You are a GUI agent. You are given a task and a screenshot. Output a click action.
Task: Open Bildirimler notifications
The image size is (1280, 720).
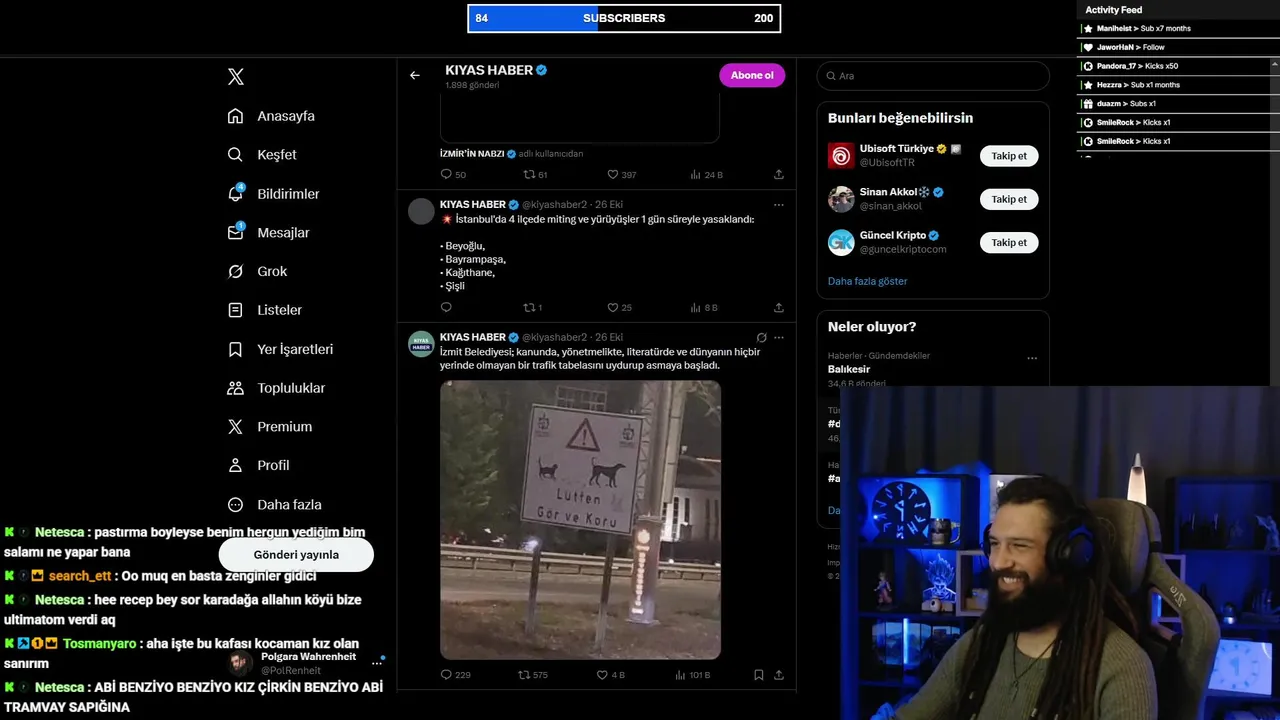273,194
